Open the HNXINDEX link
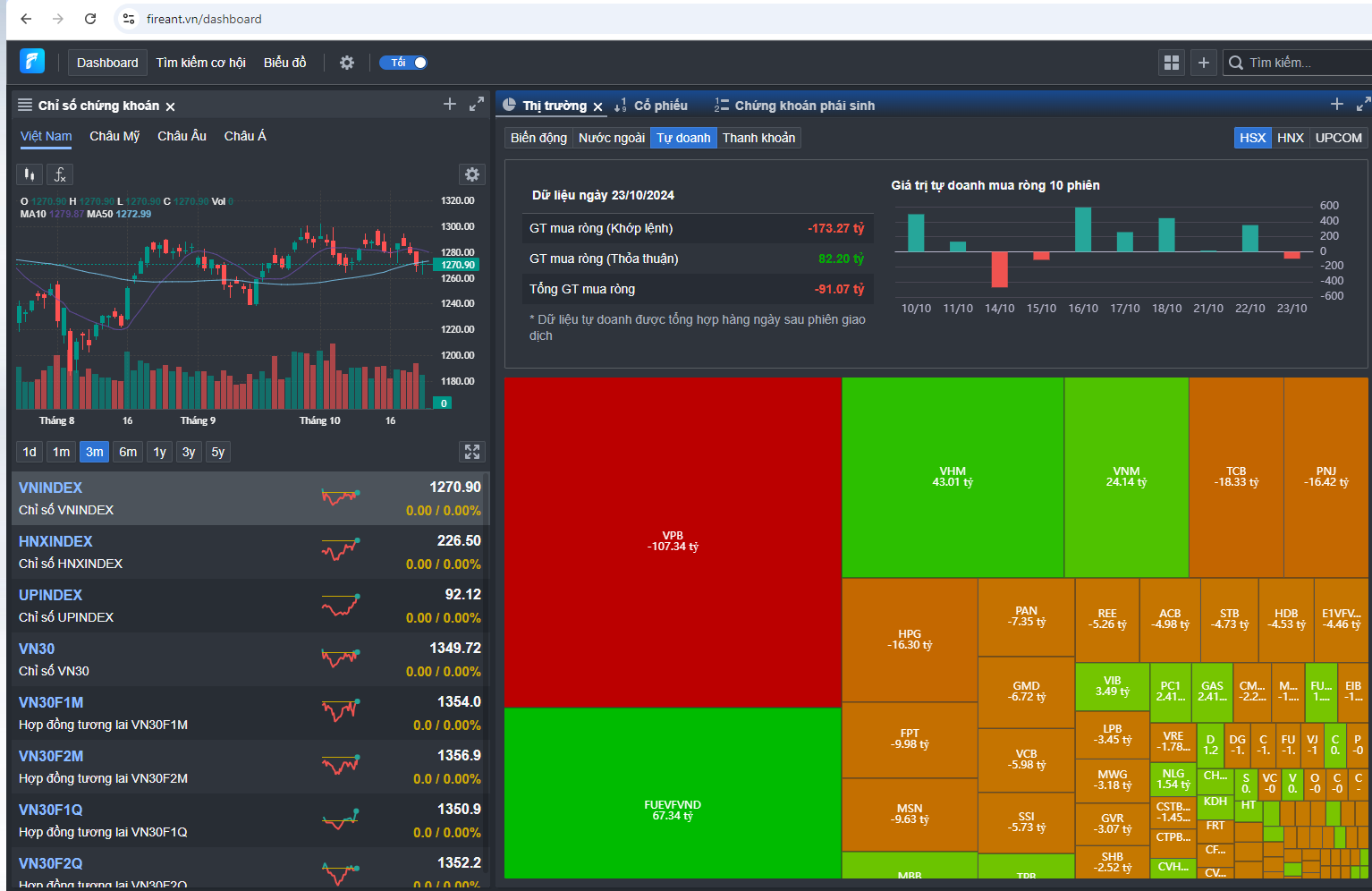 55,541
